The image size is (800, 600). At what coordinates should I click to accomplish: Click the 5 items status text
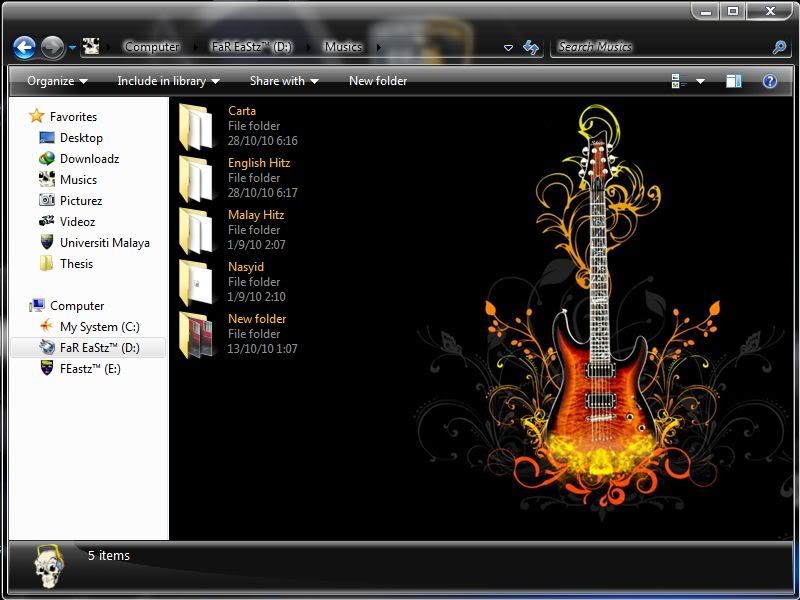click(x=109, y=556)
